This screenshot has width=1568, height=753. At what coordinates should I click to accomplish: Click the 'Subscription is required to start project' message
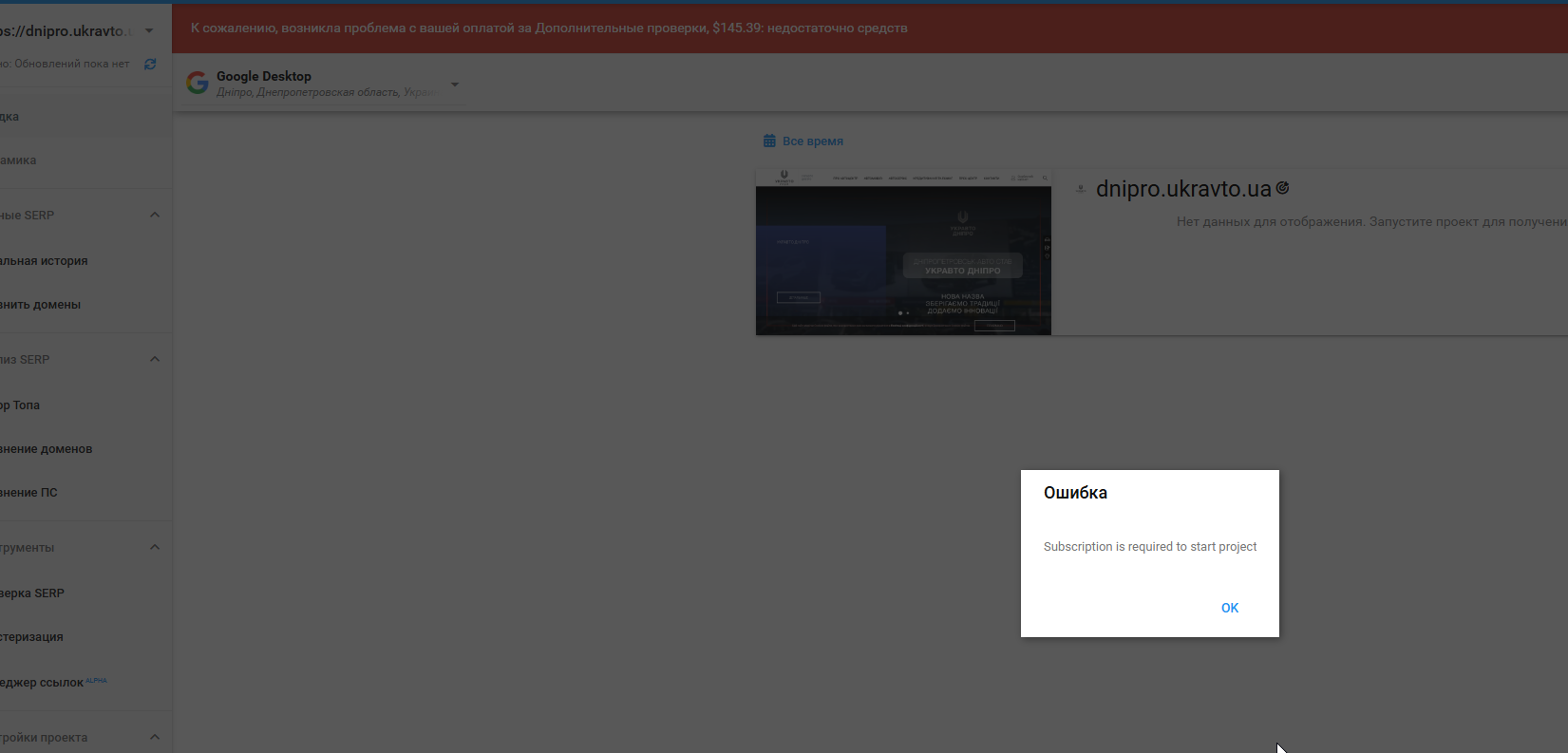(x=1150, y=547)
